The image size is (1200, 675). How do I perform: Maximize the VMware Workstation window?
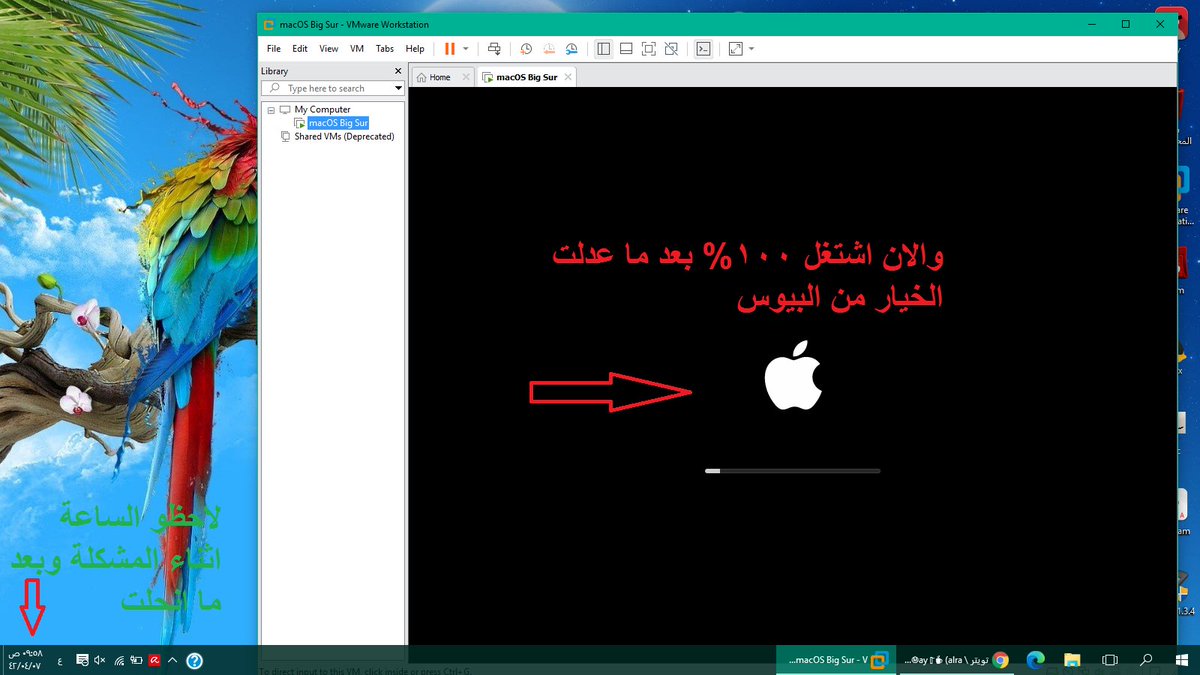[x=1125, y=24]
